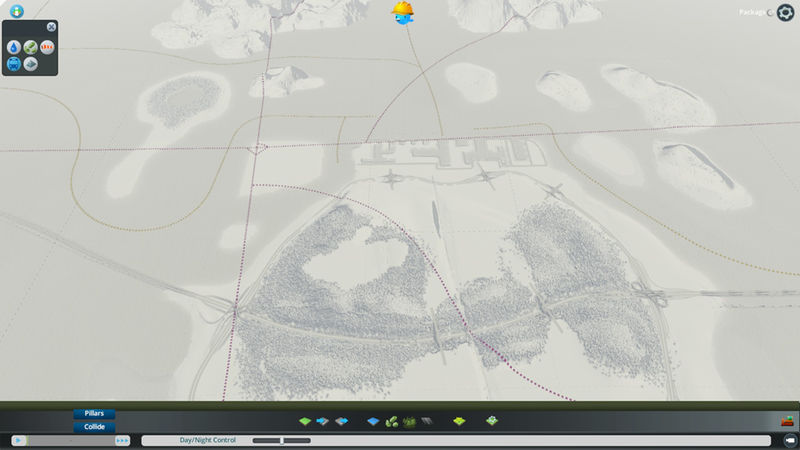Open the blue water tools menu
The height and width of the screenshot is (450, 800).
click(373, 422)
